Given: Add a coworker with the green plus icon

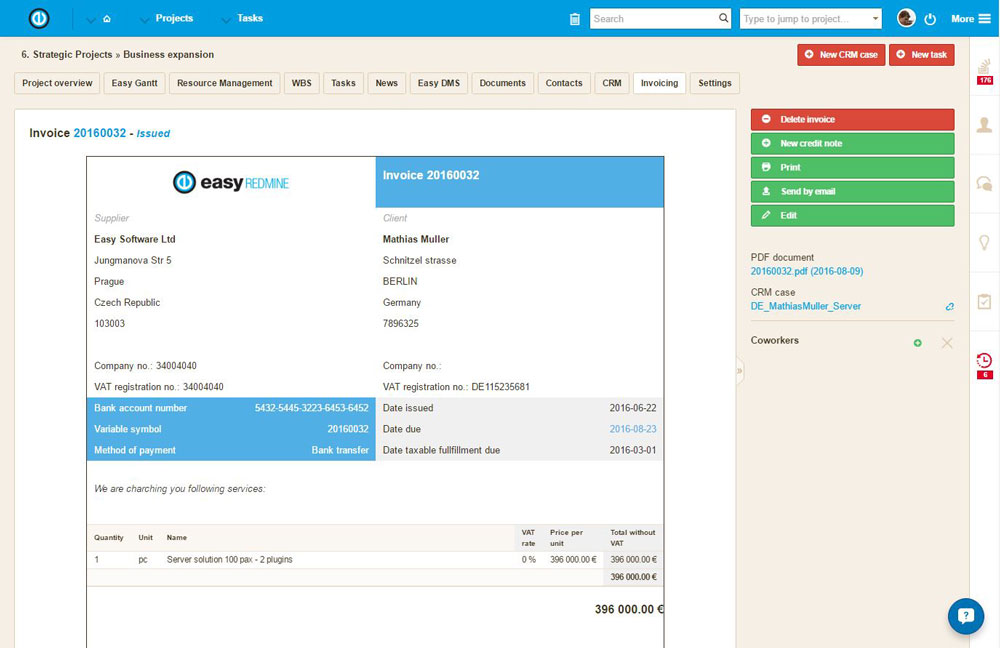Looking at the screenshot, I should pos(917,343).
